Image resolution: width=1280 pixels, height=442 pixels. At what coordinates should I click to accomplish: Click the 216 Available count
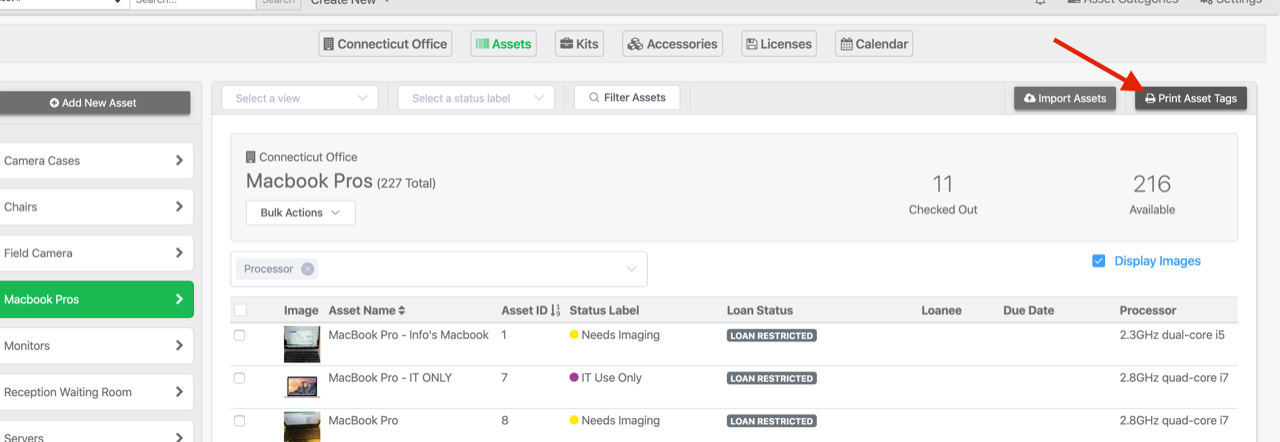[x=1152, y=193]
